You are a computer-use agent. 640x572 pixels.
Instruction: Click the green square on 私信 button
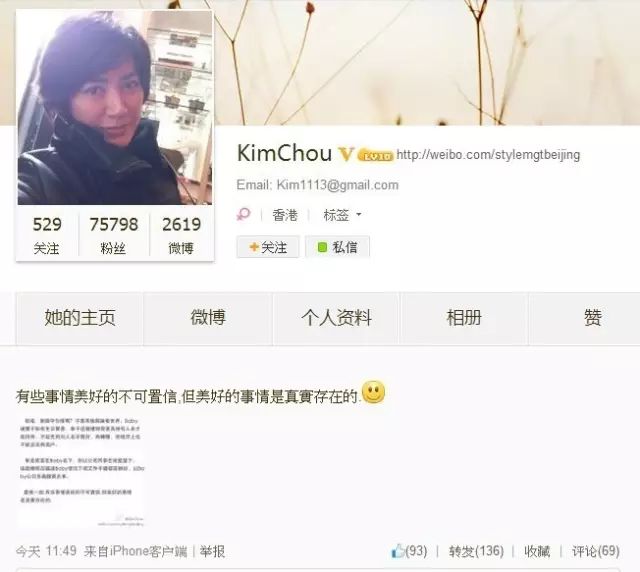tap(322, 247)
